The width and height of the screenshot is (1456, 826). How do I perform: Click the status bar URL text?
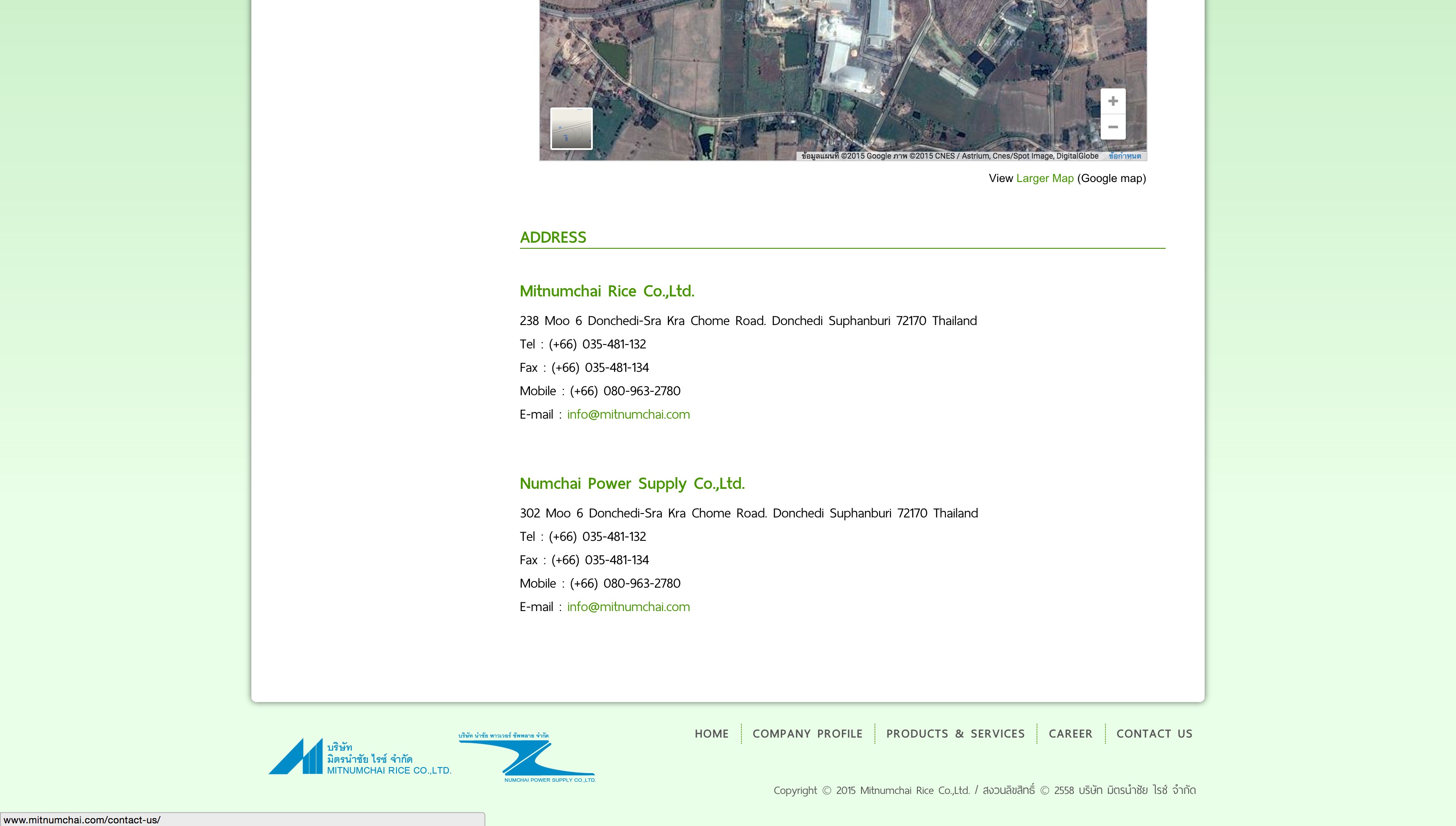[x=81, y=820]
